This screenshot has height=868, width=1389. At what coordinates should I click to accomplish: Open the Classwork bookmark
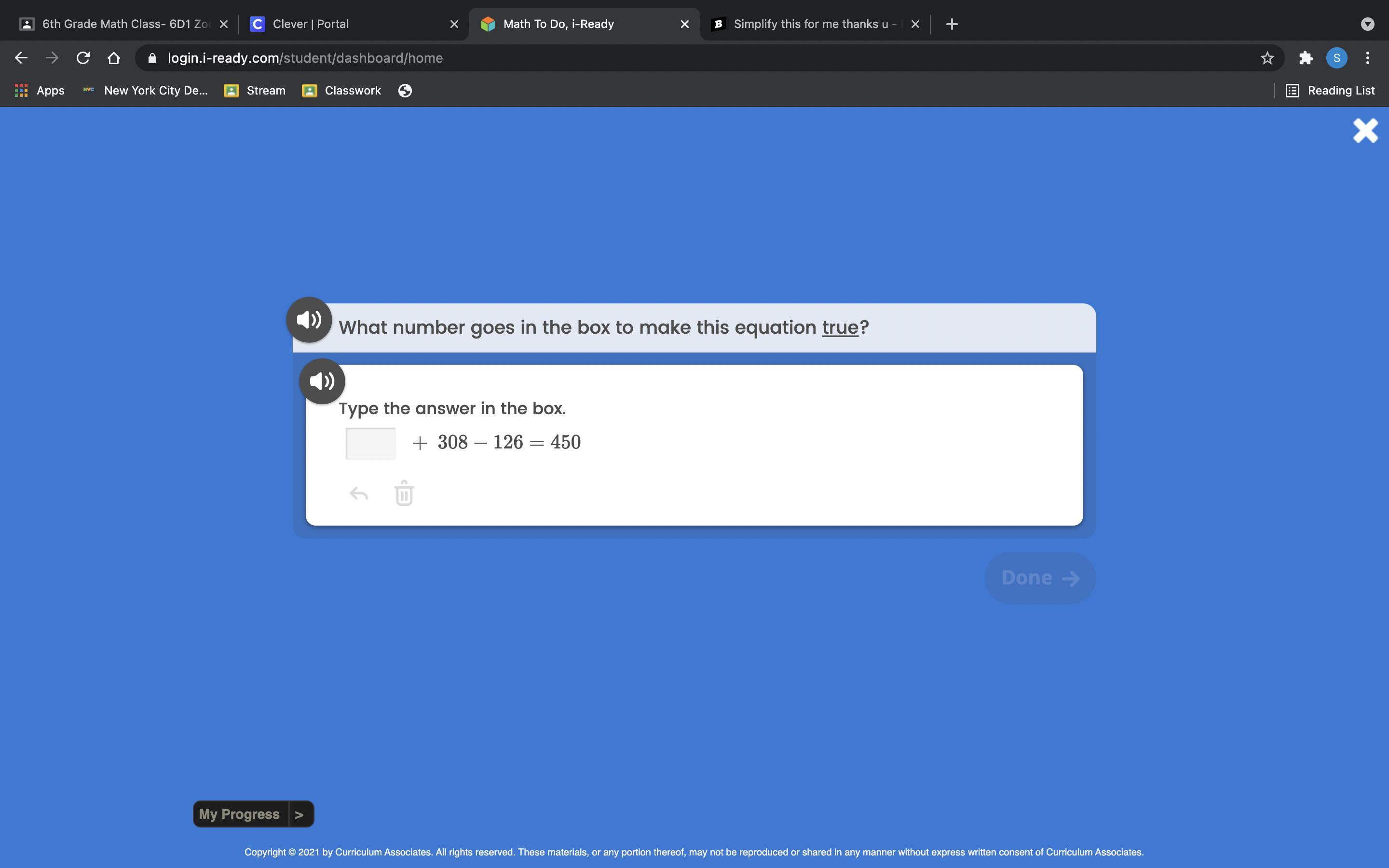pyautogui.click(x=342, y=91)
